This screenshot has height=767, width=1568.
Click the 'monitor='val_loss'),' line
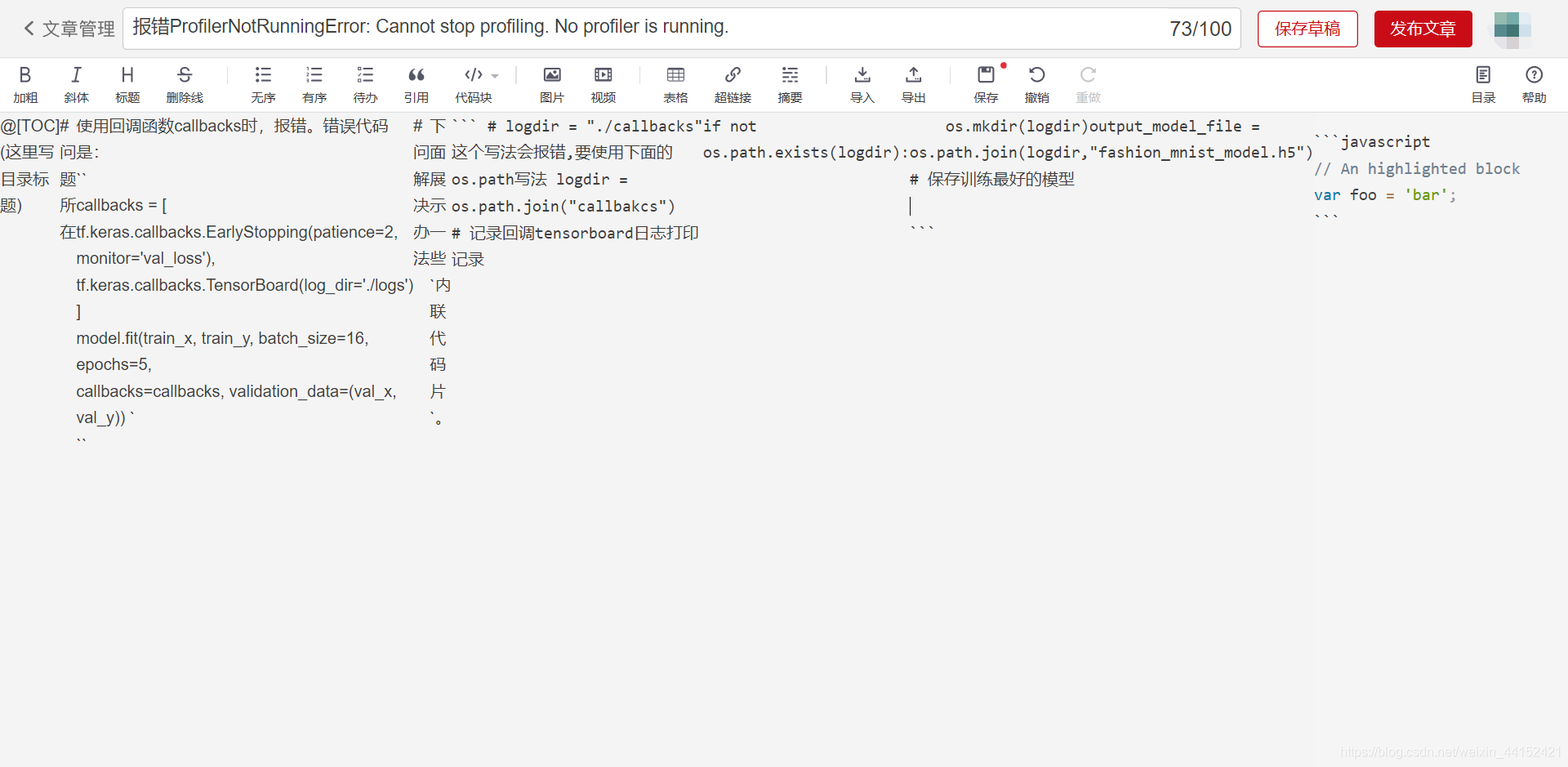pos(145,258)
